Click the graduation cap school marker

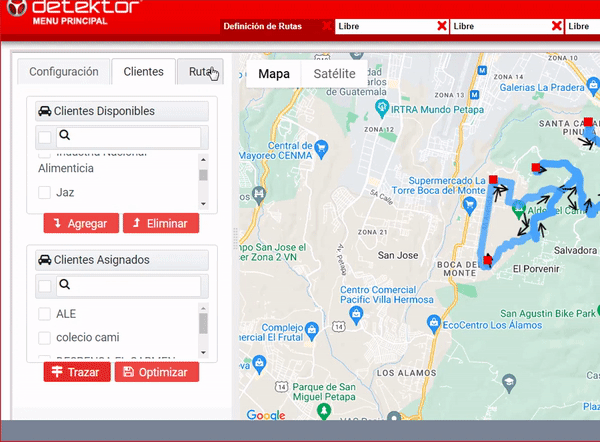(509, 383)
